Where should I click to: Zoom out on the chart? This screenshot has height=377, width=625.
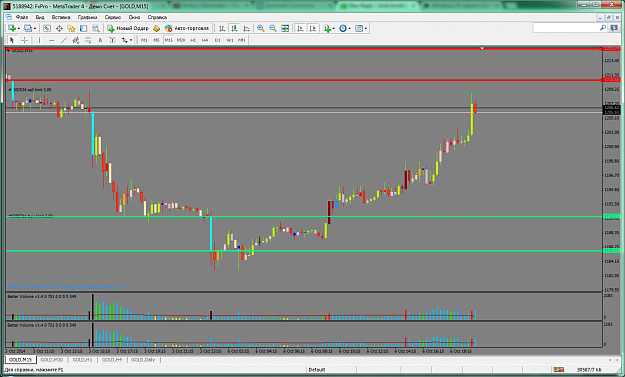click(x=273, y=28)
